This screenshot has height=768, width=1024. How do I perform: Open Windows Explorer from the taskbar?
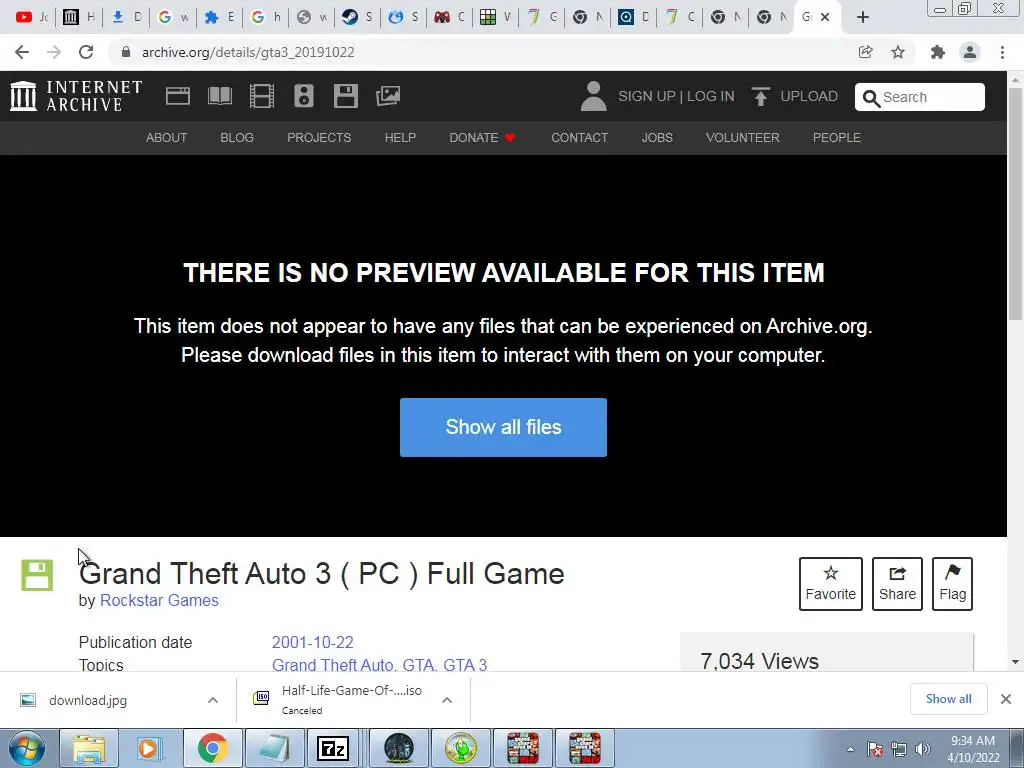coord(88,748)
